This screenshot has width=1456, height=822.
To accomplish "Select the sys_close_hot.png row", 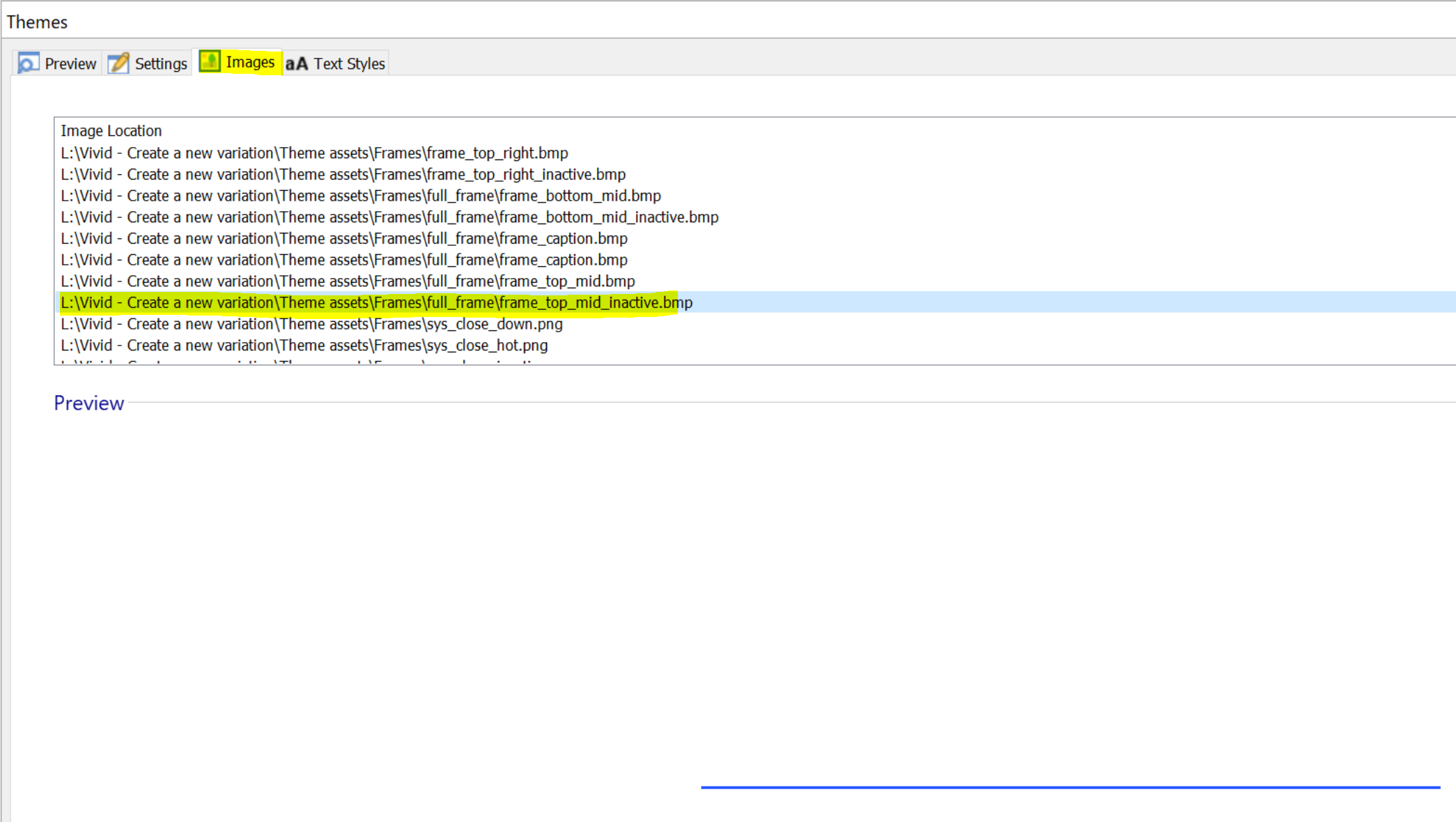I will [x=755, y=346].
